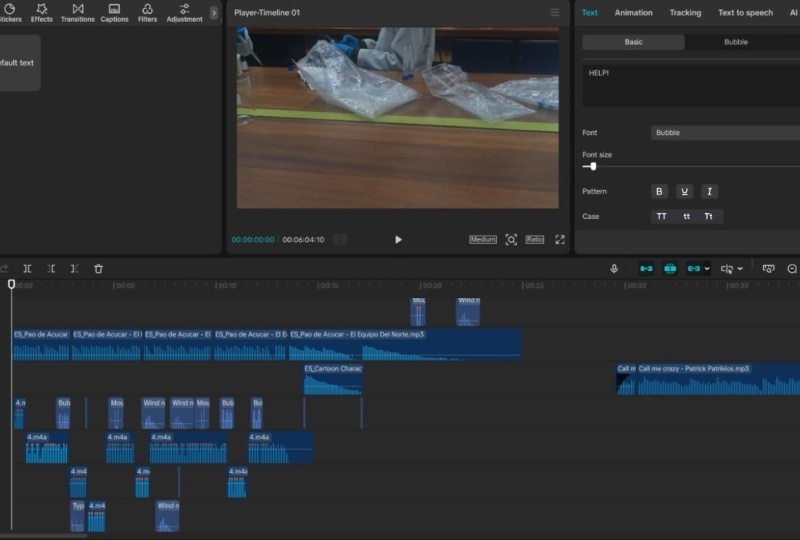Screen dimensions: 800x540
Task: Toggle Underline text pattern
Action: tap(684, 191)
